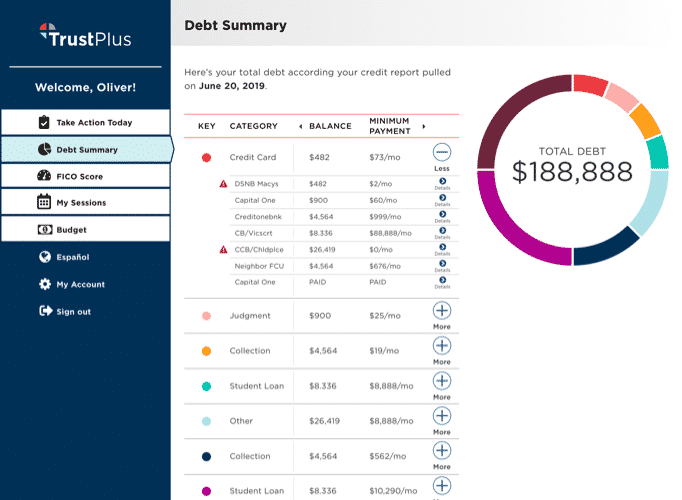Image resolution: width=682 pixels, height=500 pixels.
Task: Click the BALANCE column header
Action: [x=330, y=126]
